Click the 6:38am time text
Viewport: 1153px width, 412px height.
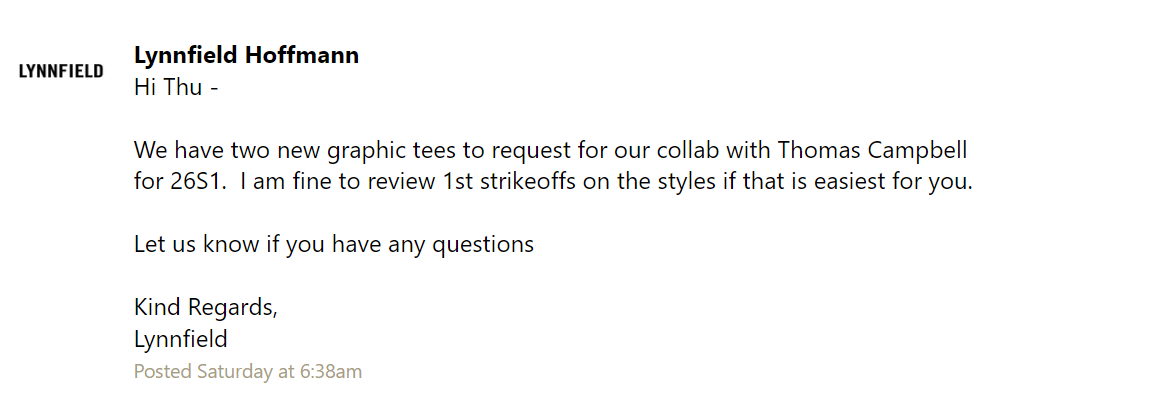click(x=331, y=372)
